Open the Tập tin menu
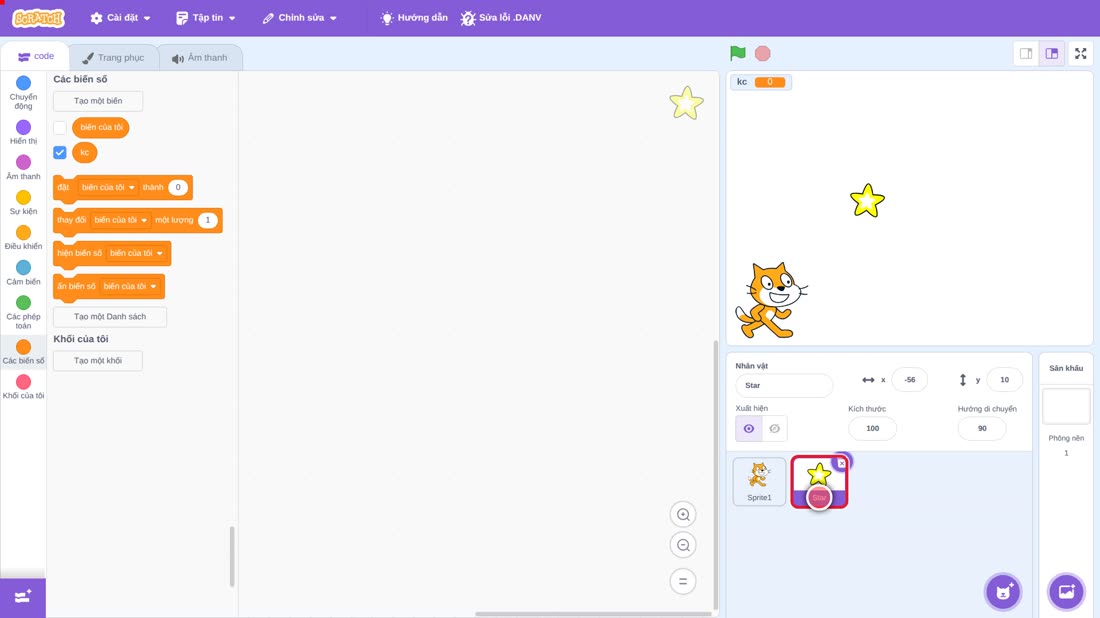Viewport: 1100px width, 618px height. [x=206, y=18]
